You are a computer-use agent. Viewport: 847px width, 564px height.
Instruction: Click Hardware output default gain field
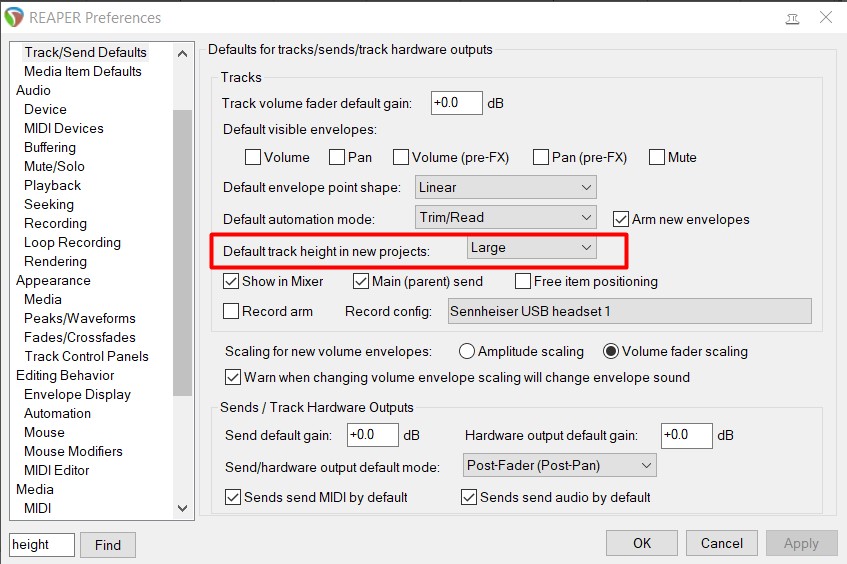[687, 435]
